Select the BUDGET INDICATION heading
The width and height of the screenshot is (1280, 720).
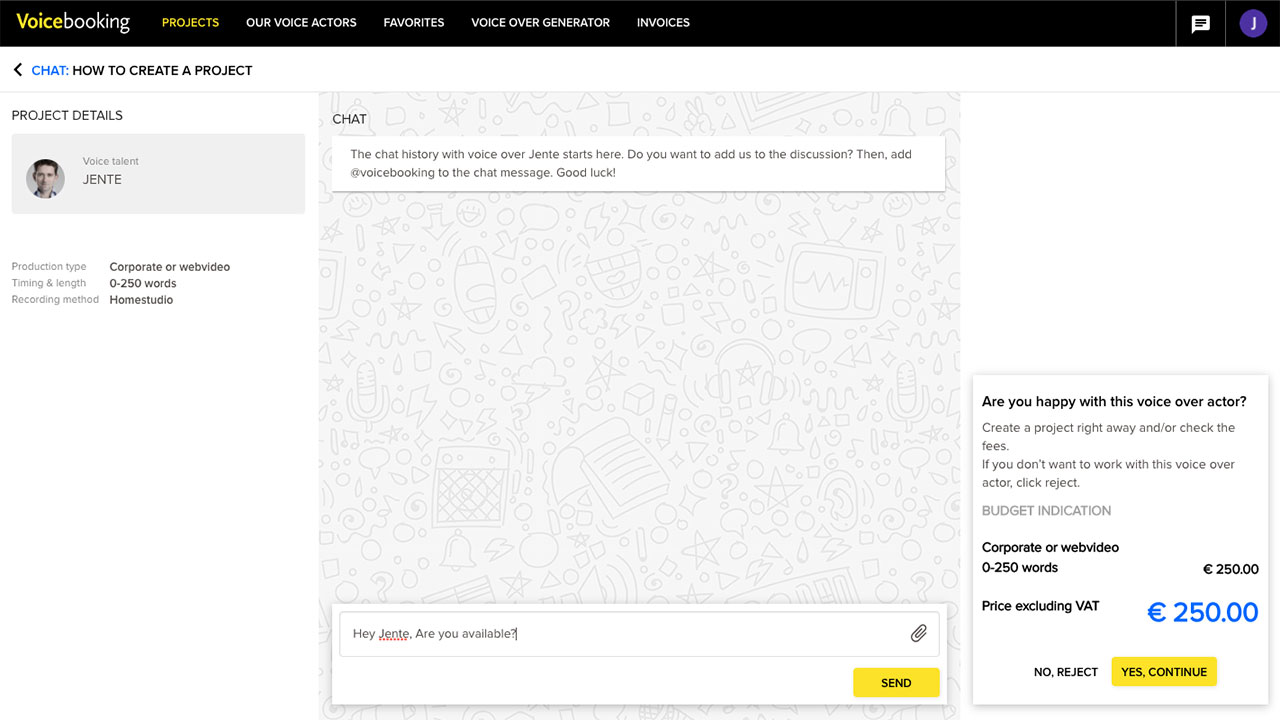click(1046, 510)
